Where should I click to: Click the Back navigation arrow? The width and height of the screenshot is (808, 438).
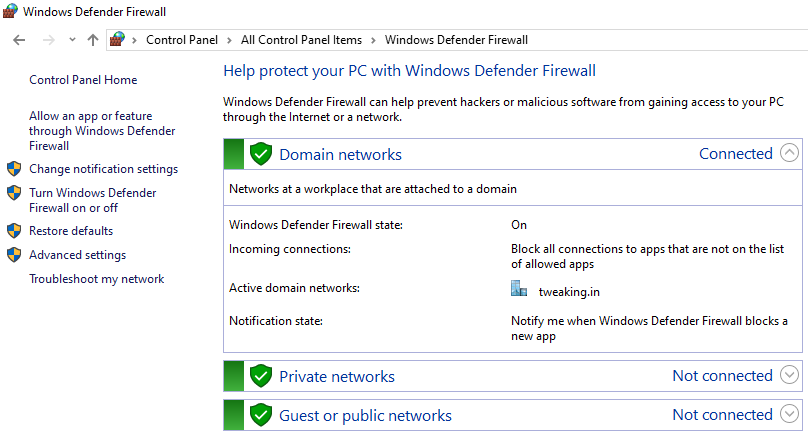(x=19, y=40)
